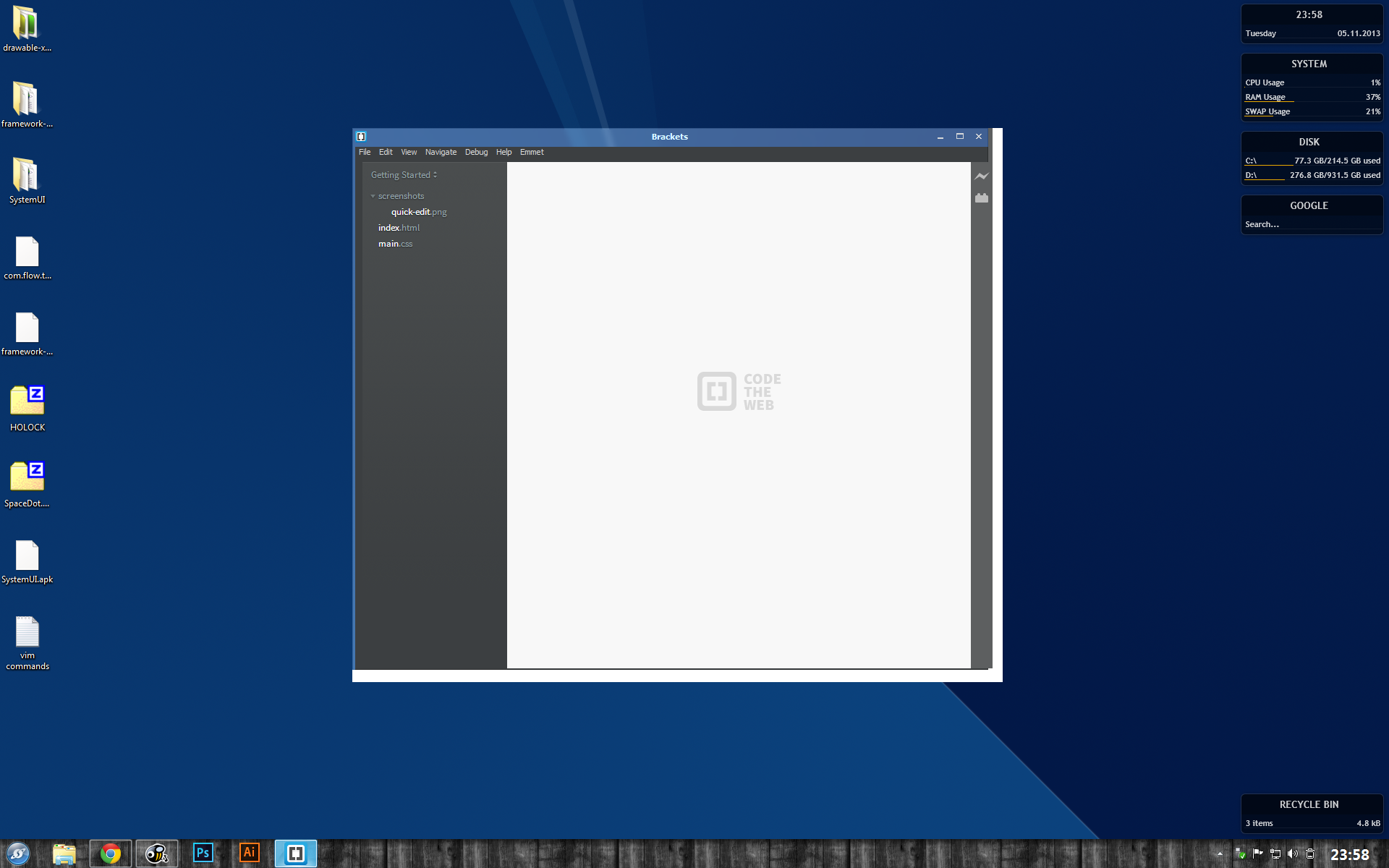
Task: Enable the Emmet menu in Brackets
Action: [531, 151]
